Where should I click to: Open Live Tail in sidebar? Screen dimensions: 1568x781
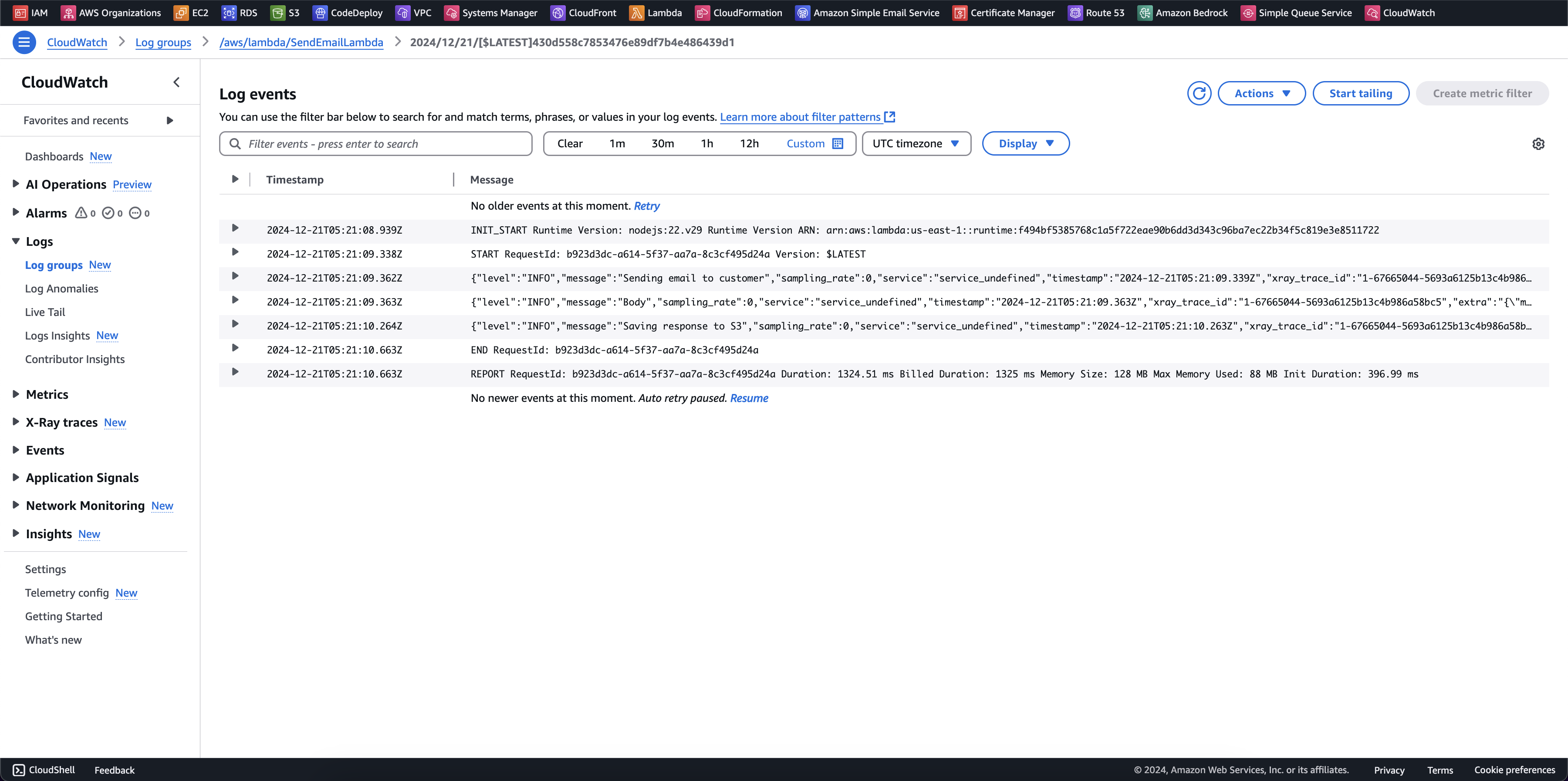coord(45,312)
